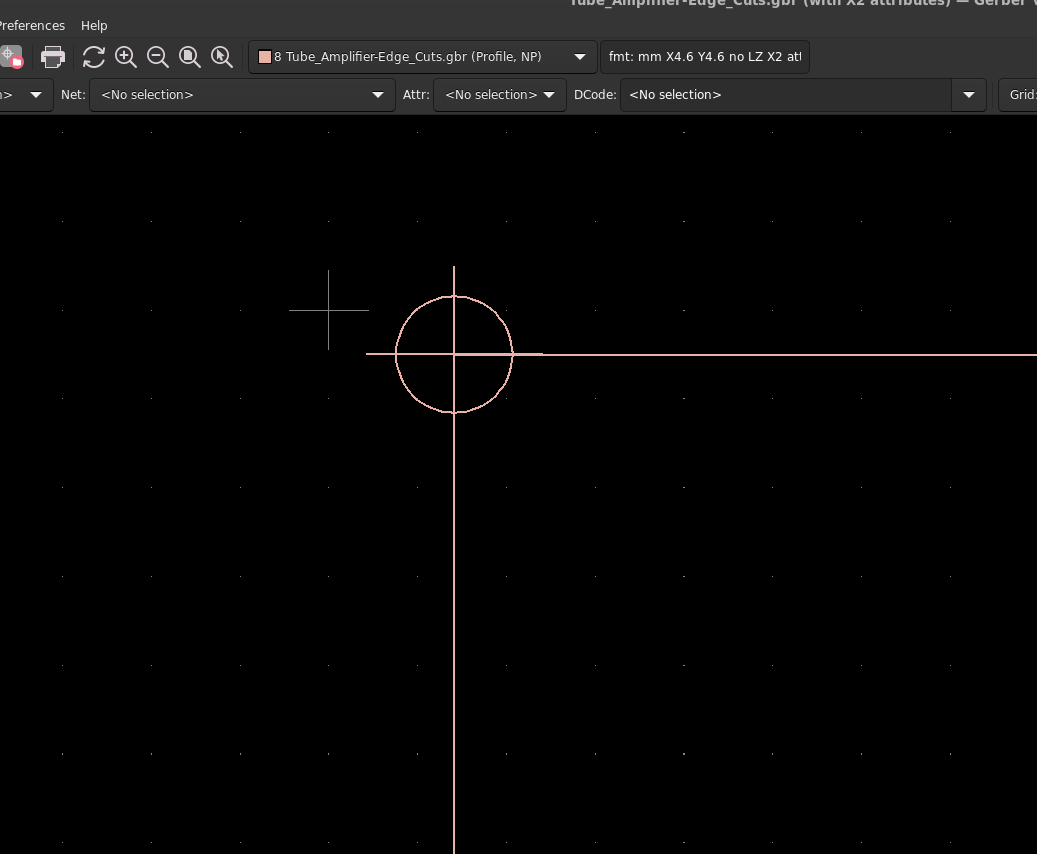Click the pink layer color swatch

(x=265, y=57)
